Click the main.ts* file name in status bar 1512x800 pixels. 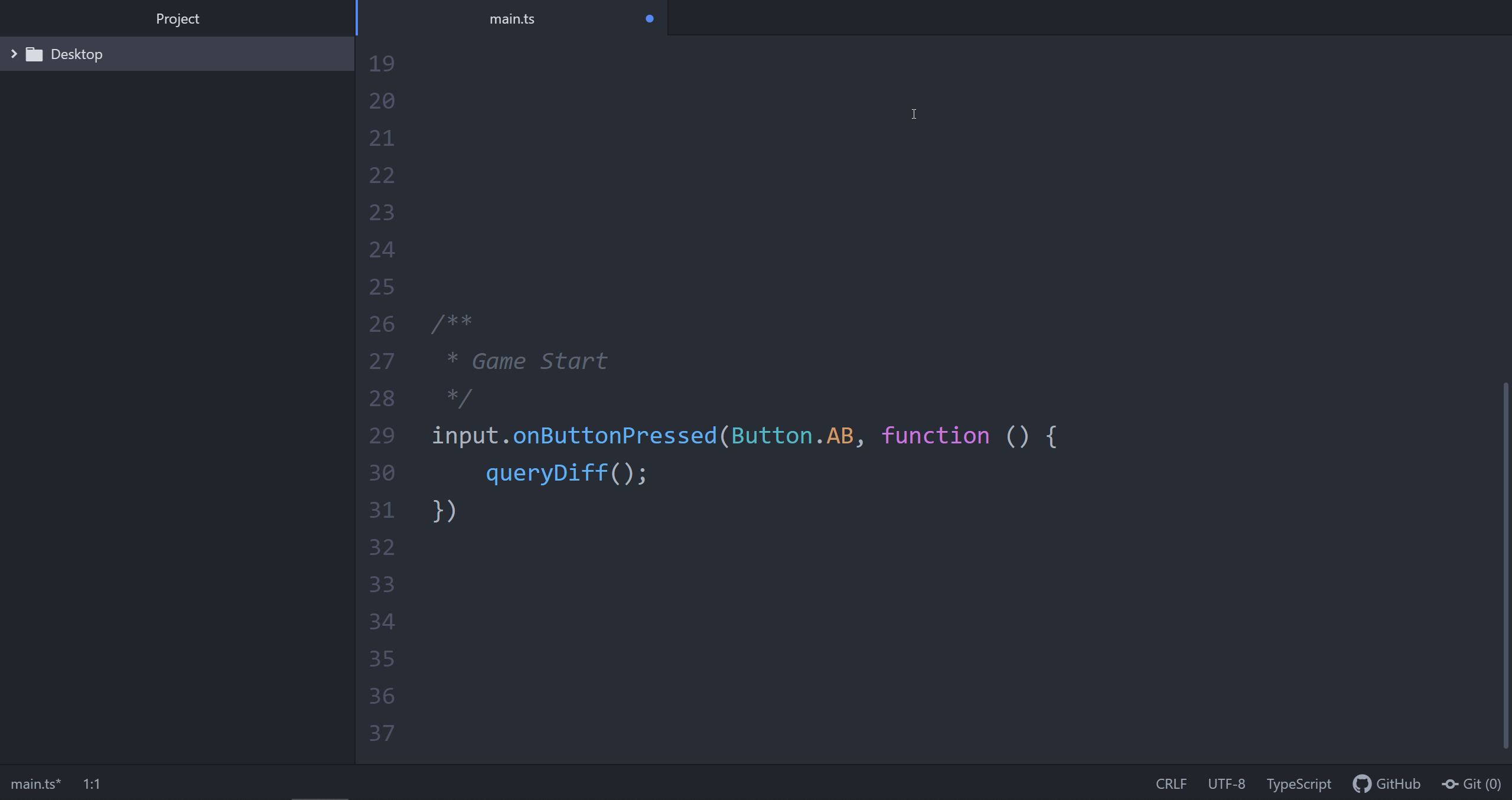coord(35,783)
